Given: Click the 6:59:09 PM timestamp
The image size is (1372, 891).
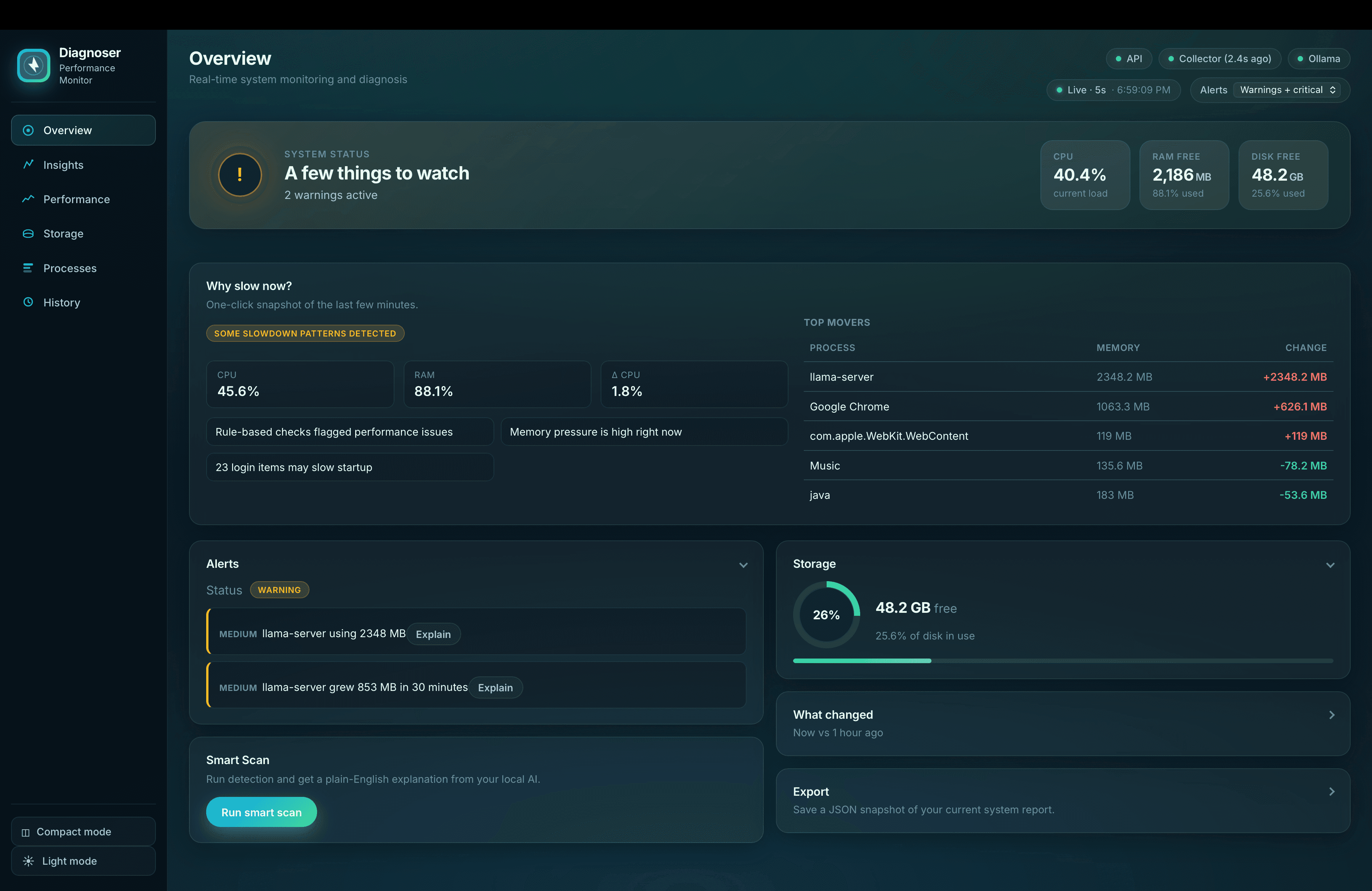Looking at the screenshot, I should point(1144,90).
